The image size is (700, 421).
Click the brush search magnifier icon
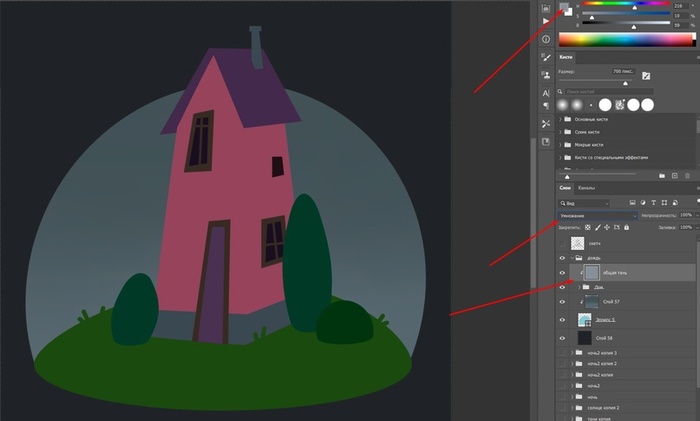coord(560,92)
